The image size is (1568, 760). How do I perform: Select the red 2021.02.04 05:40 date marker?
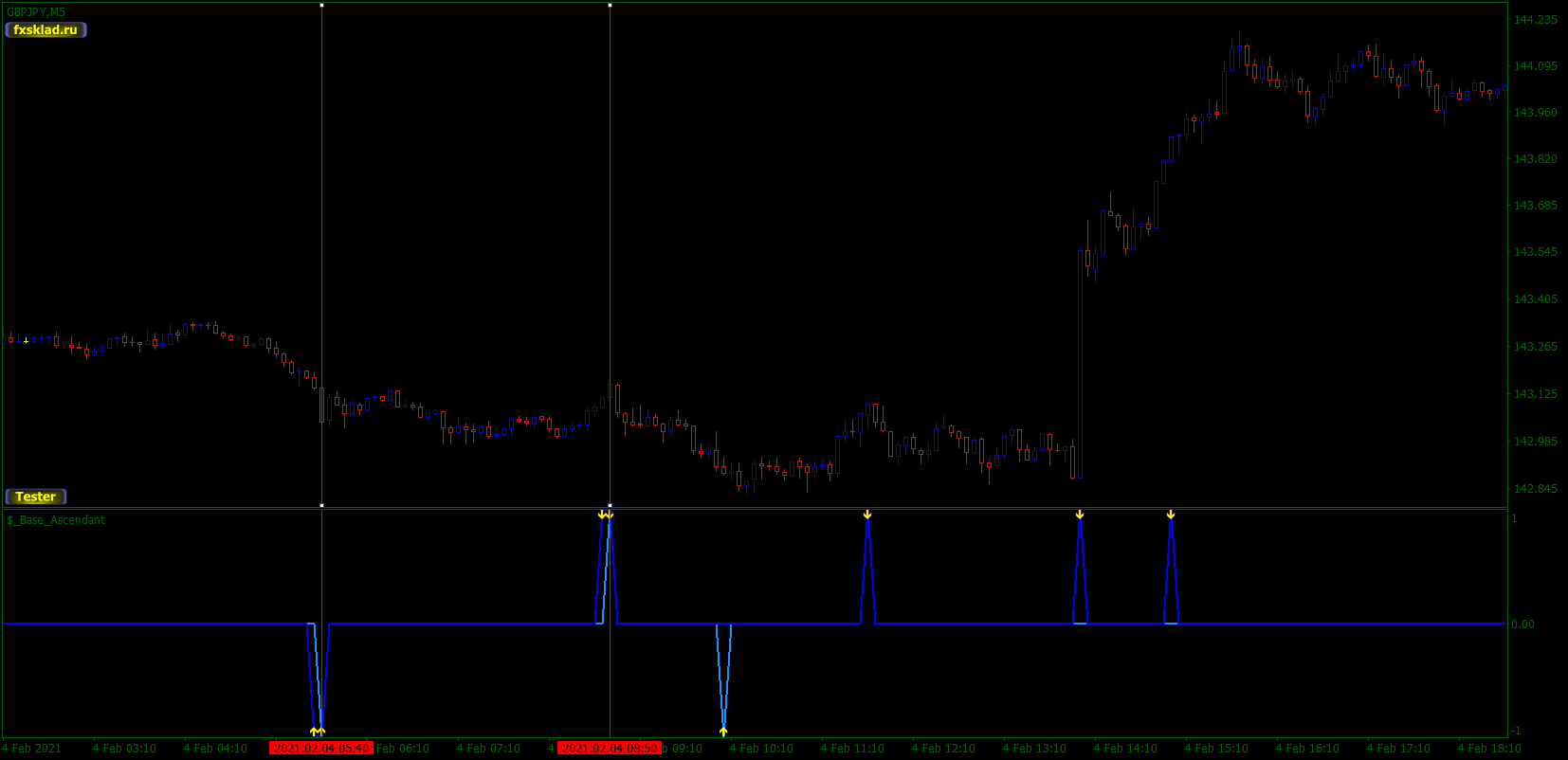click(x=321, y=749)
